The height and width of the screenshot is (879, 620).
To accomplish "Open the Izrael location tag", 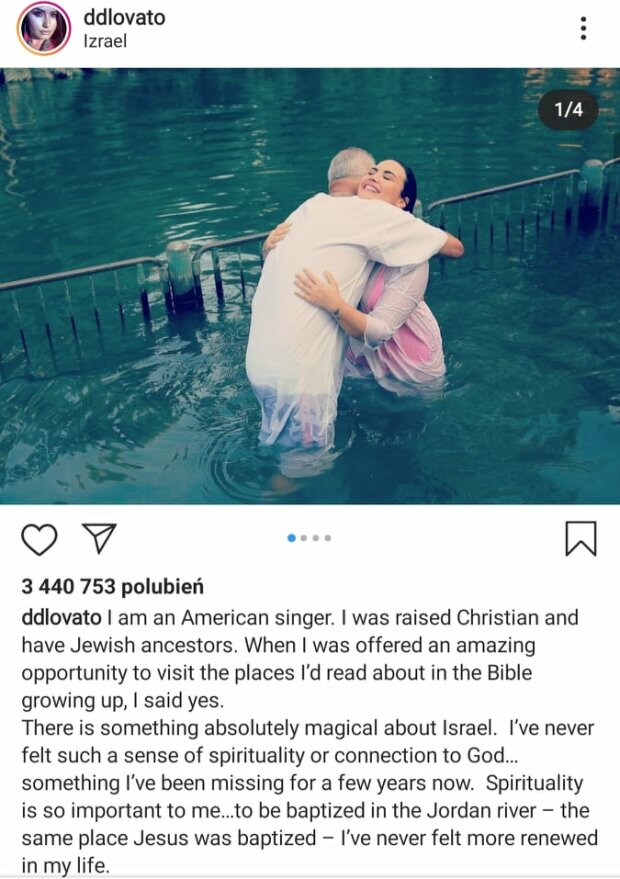I will click(x=105, y=41).
